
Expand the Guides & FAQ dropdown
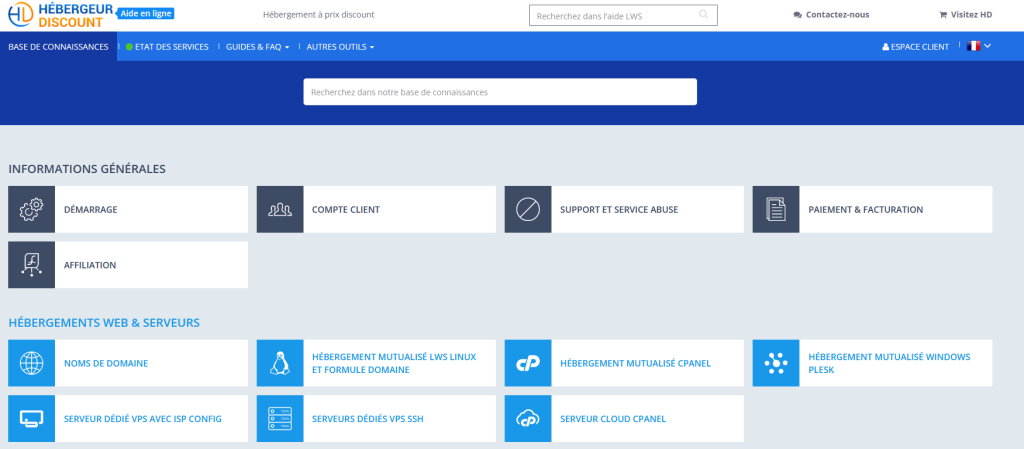(257, 47)
